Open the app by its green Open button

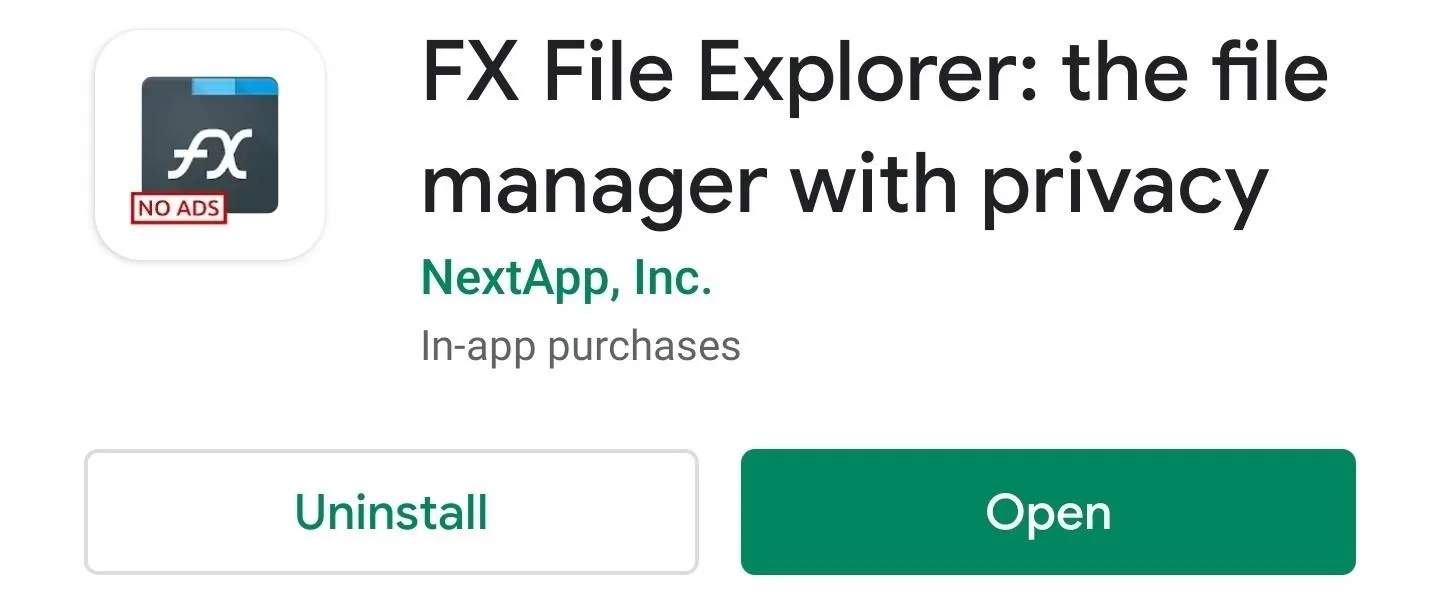point(1048,512)
